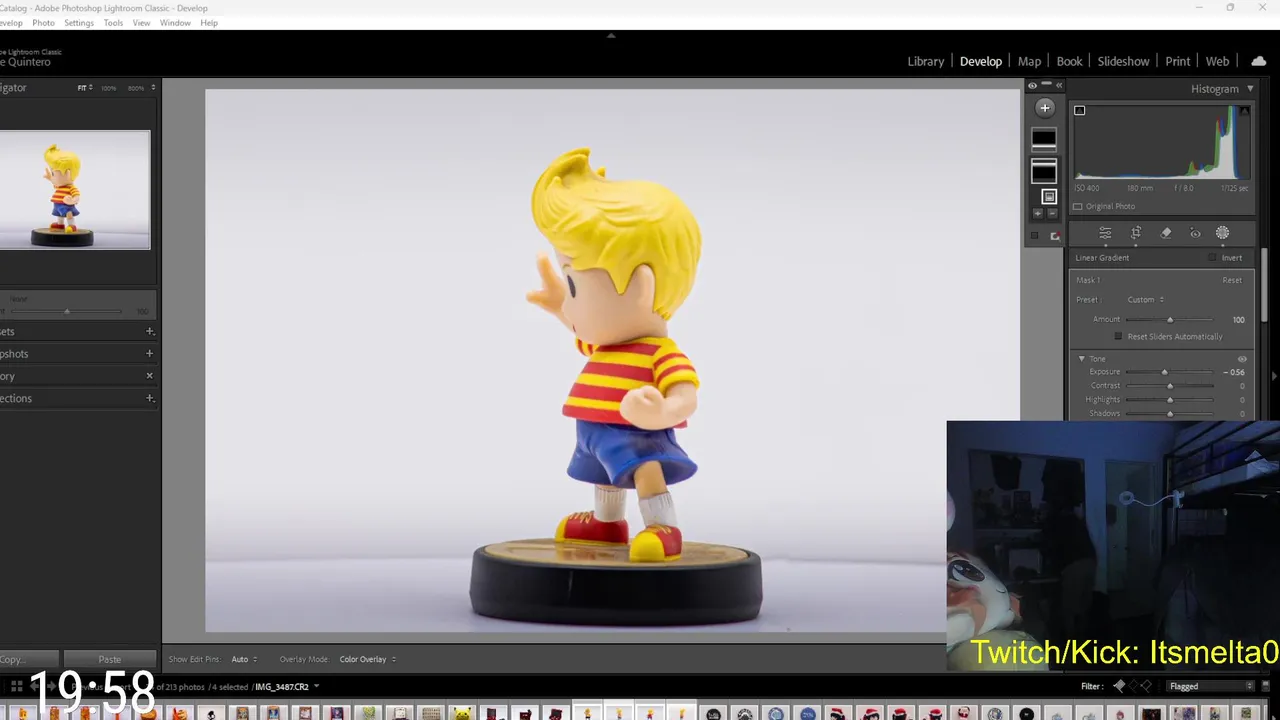
Task: Click the Navigator preview thumbnail
Action: [75, 190]
